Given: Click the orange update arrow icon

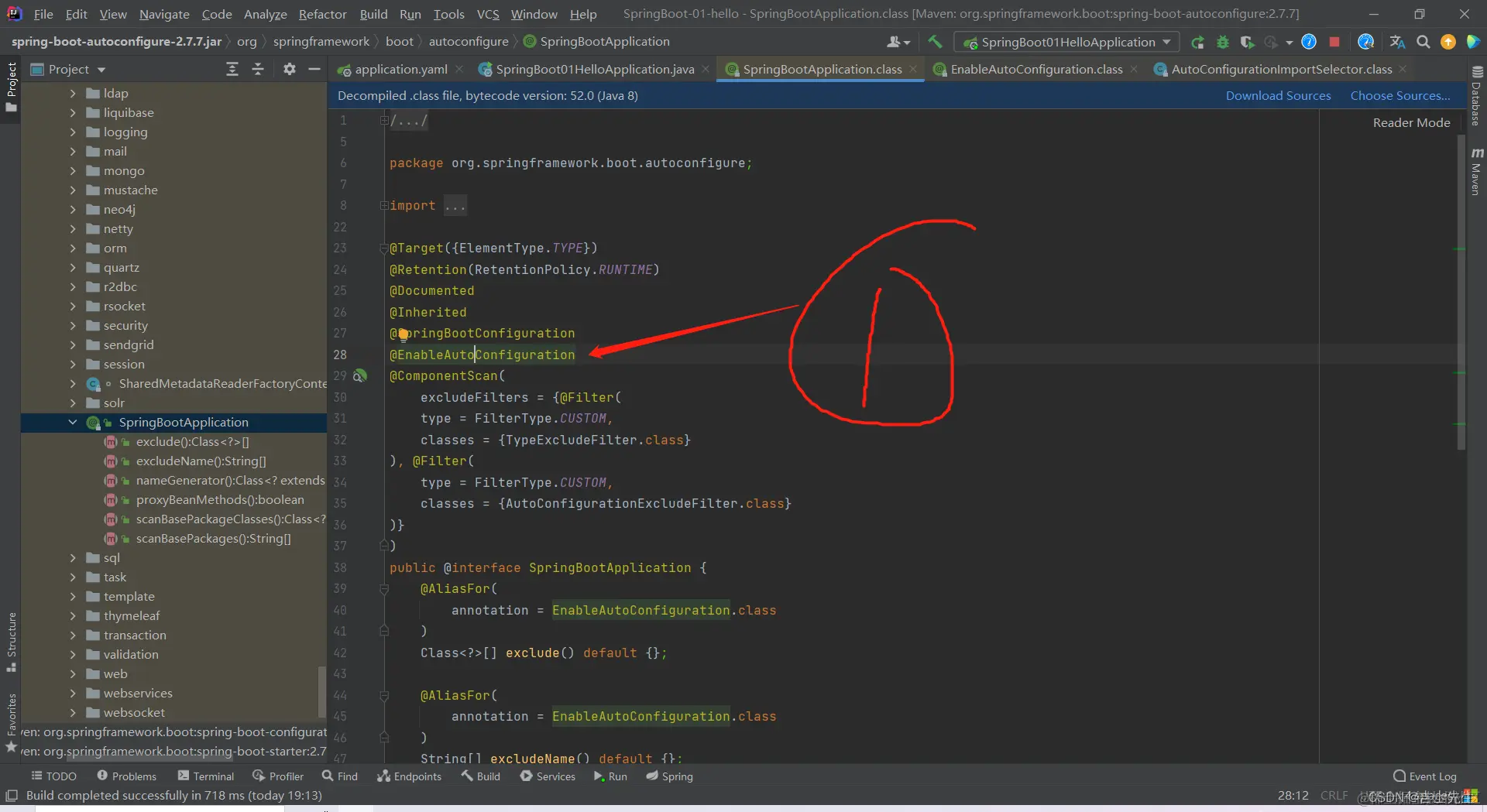Looking at the screenshot, I should pos(1448,42).
